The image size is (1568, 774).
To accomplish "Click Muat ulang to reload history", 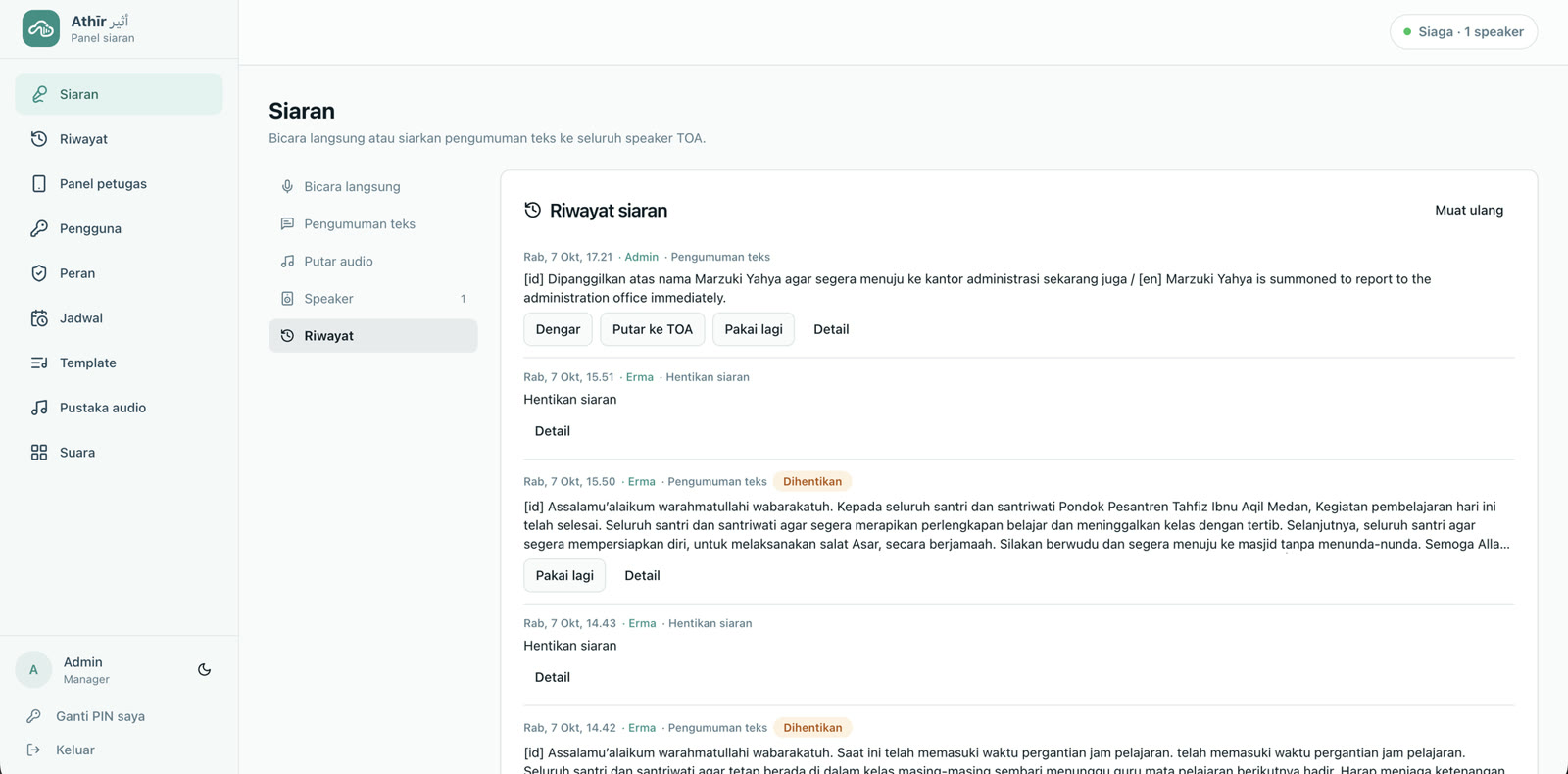I will pos(1469,211).
